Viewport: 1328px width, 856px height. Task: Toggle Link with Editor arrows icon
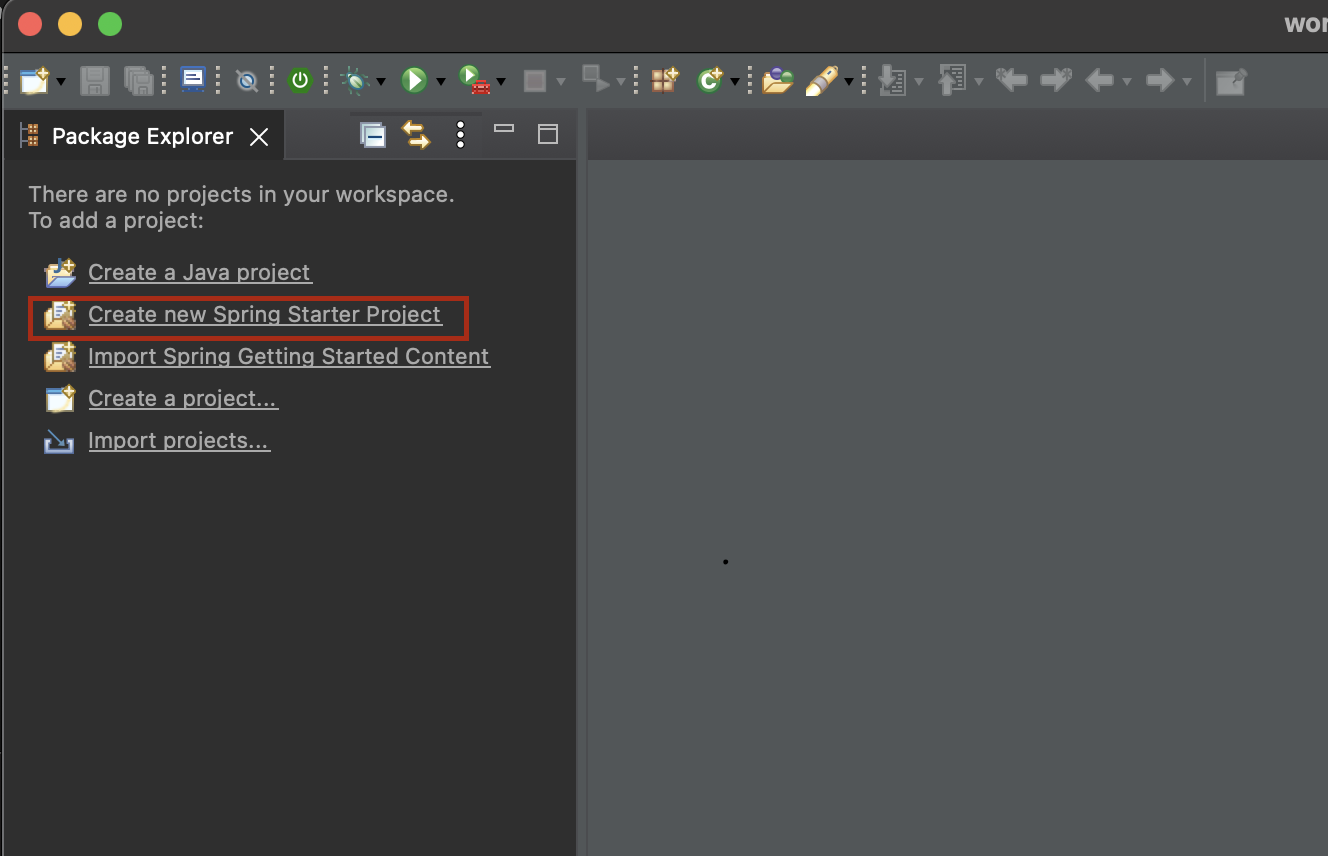coord(417,135)
